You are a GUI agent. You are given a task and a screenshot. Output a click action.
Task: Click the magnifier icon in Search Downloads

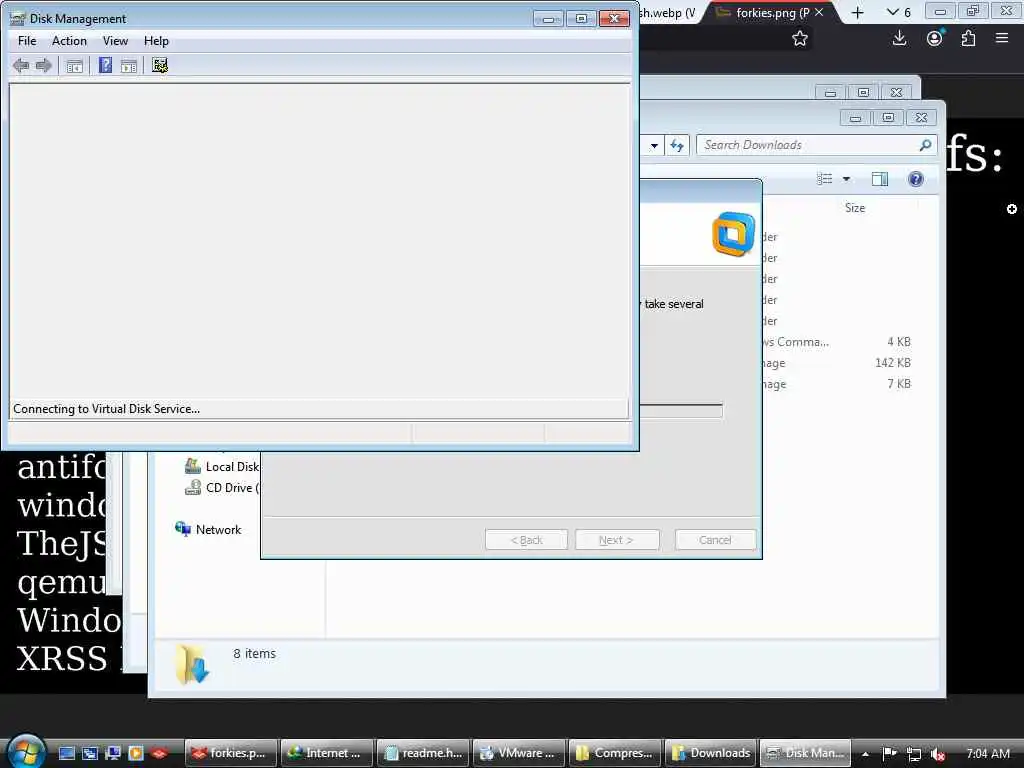tap(925, 145)
